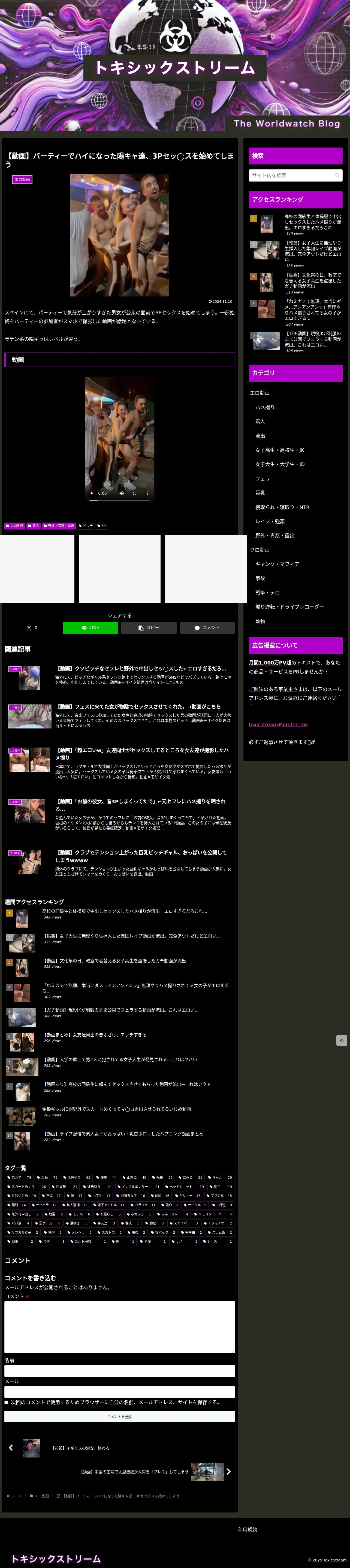Focus the サイト内を検索 search field
This screenshot has width=350, height=1568.
pyautogui.click(x=295, y=175)
